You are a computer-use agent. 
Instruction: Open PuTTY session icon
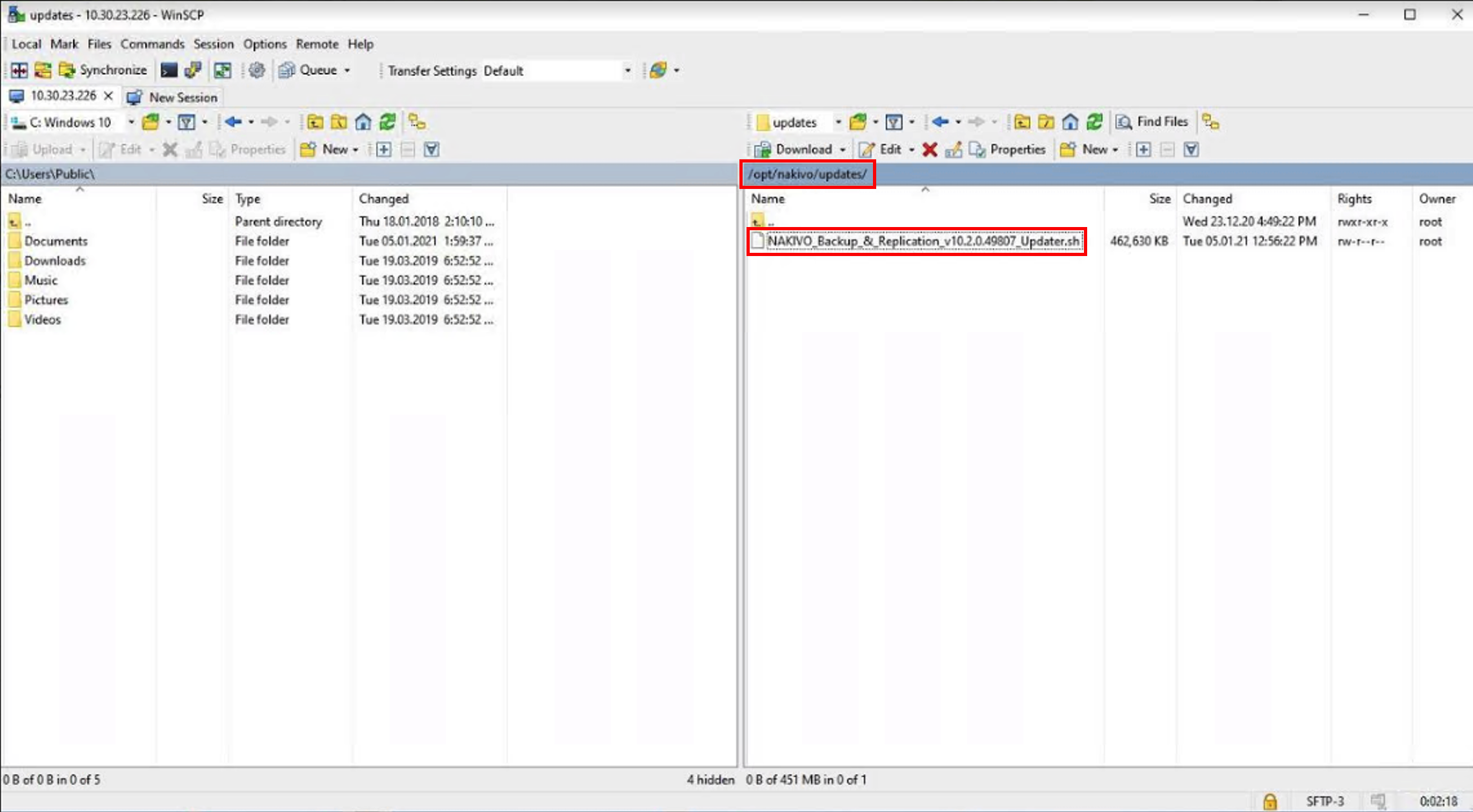click(192, 70)
